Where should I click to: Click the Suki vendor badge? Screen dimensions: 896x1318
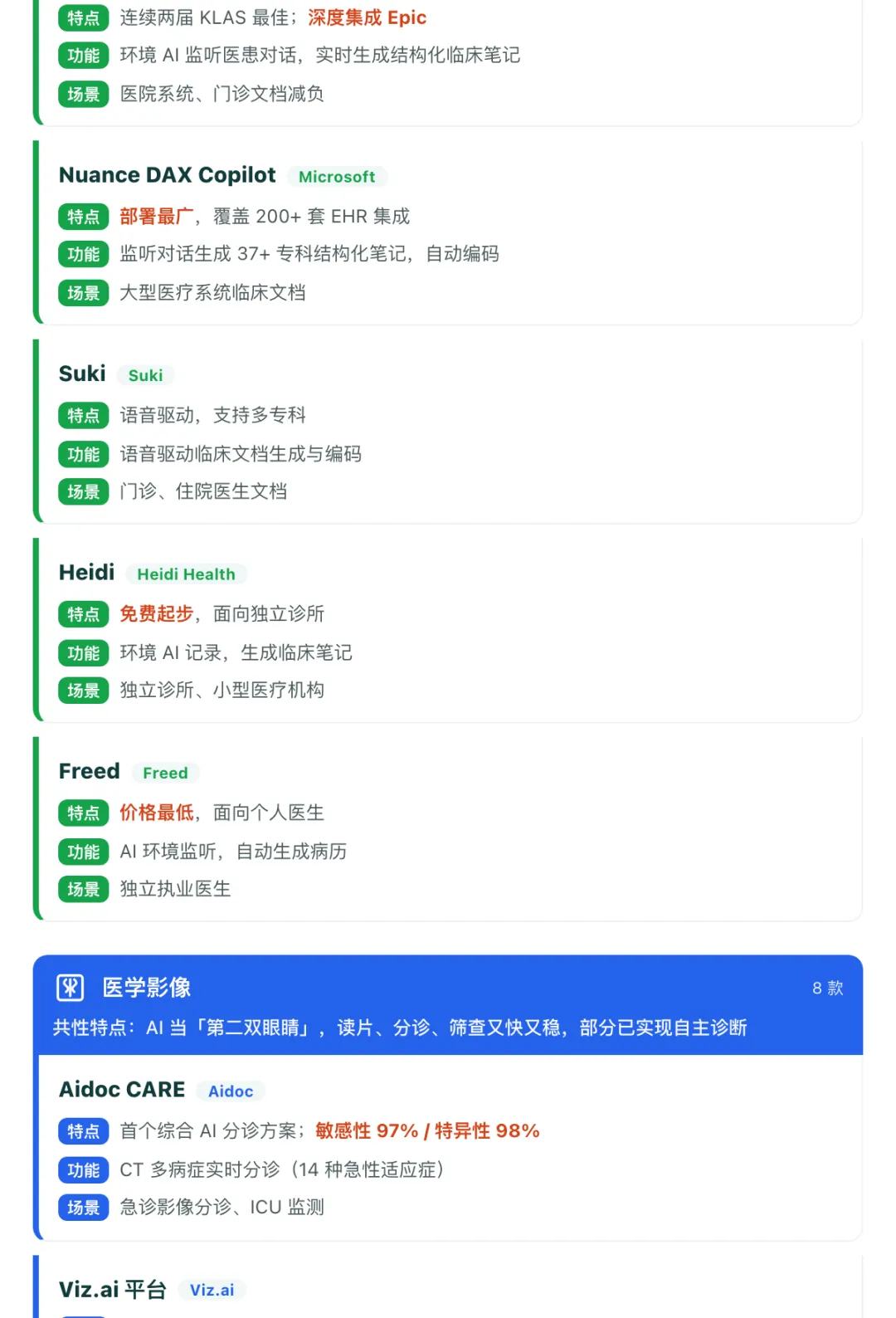click(145, 375)
